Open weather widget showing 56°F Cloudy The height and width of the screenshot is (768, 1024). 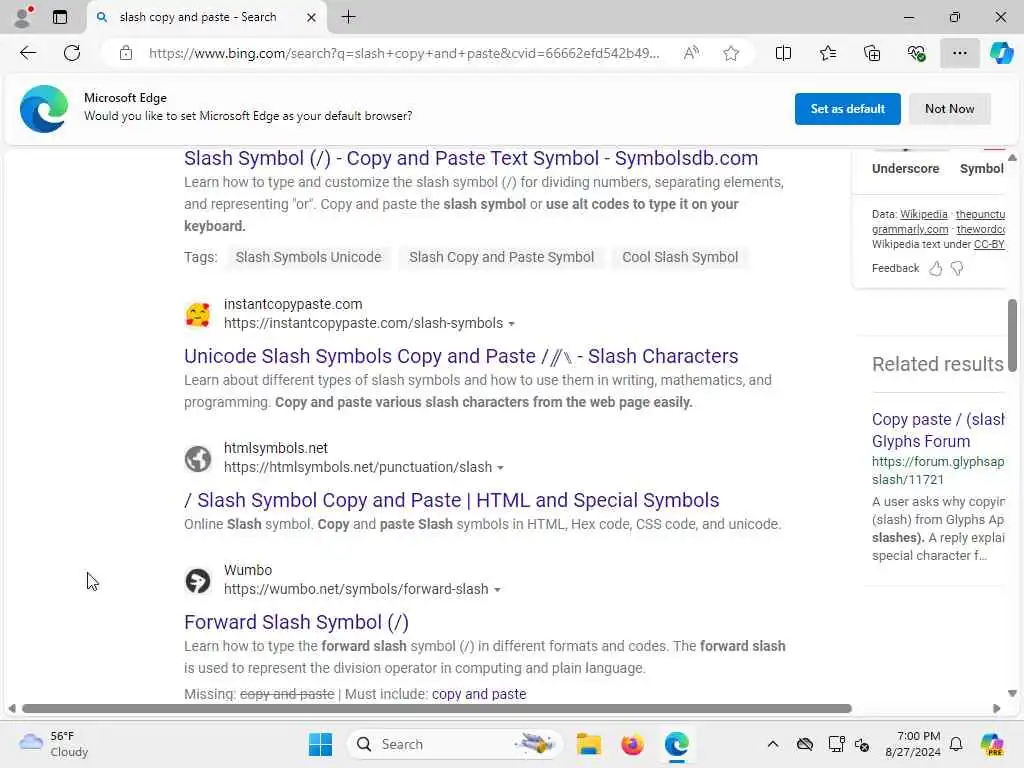tap(54, 744)
